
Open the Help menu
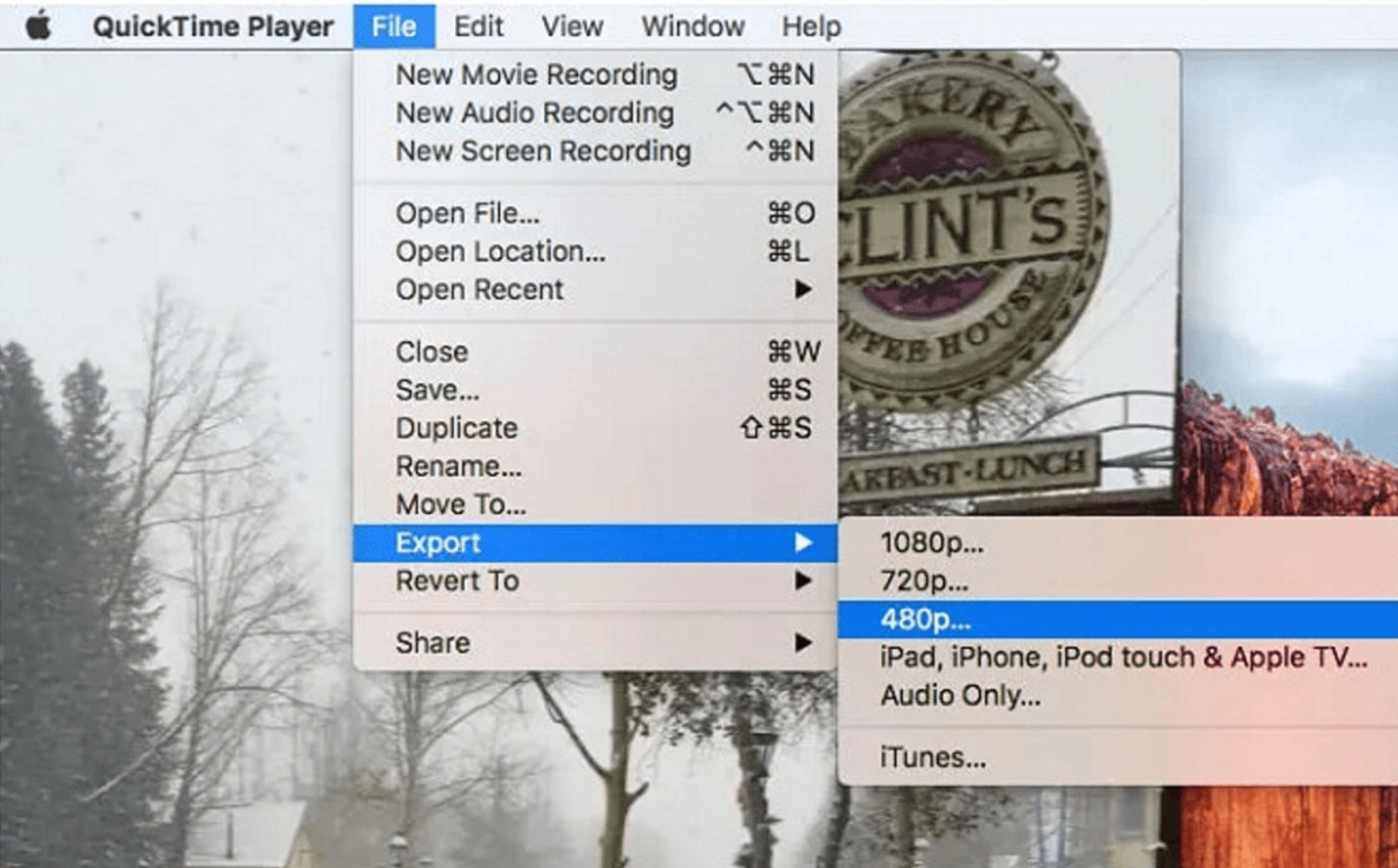tap(811, 27)
